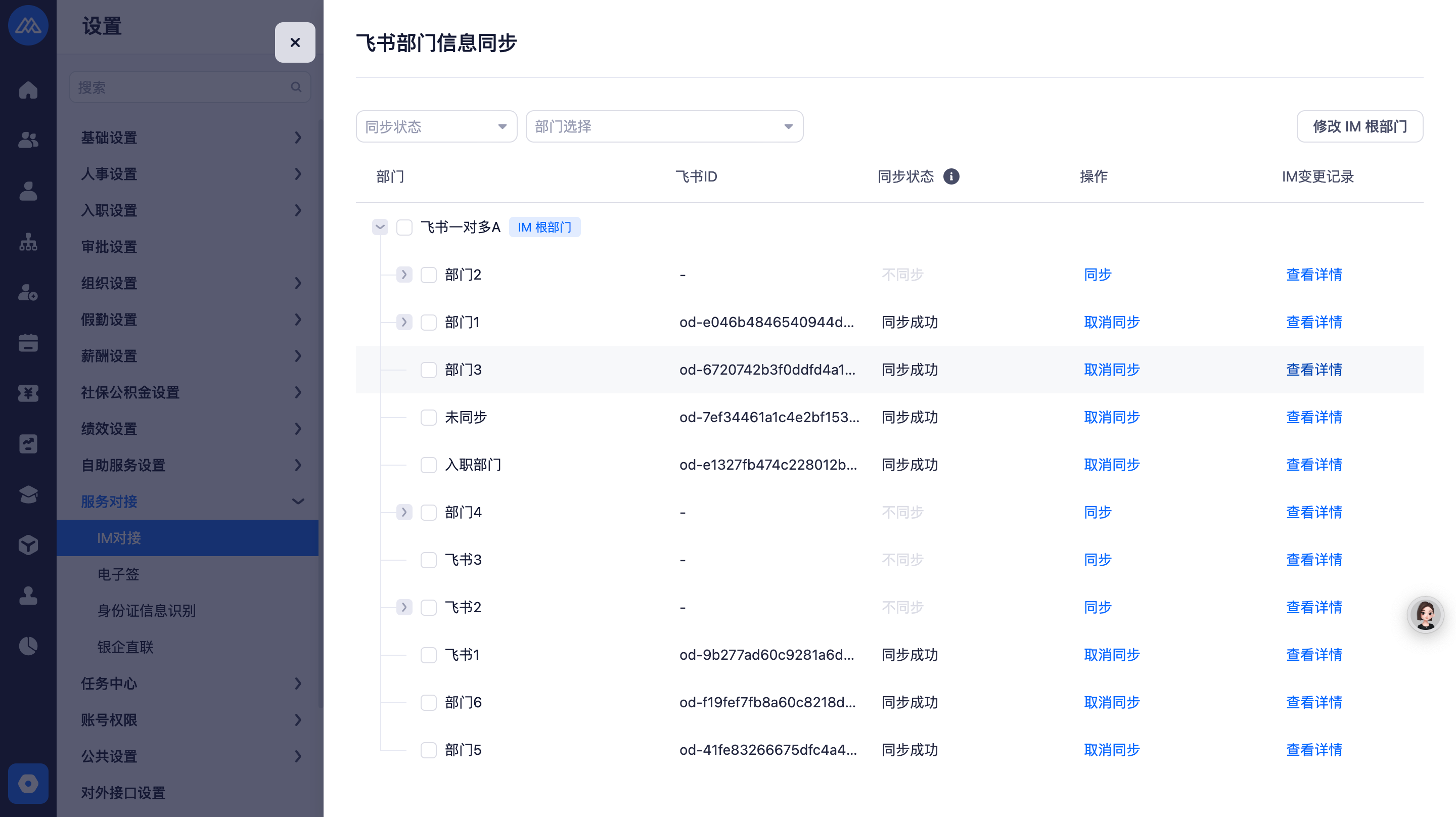Select 电子签 in settings menu
1456x817 pixels.
tap(118, 574)
